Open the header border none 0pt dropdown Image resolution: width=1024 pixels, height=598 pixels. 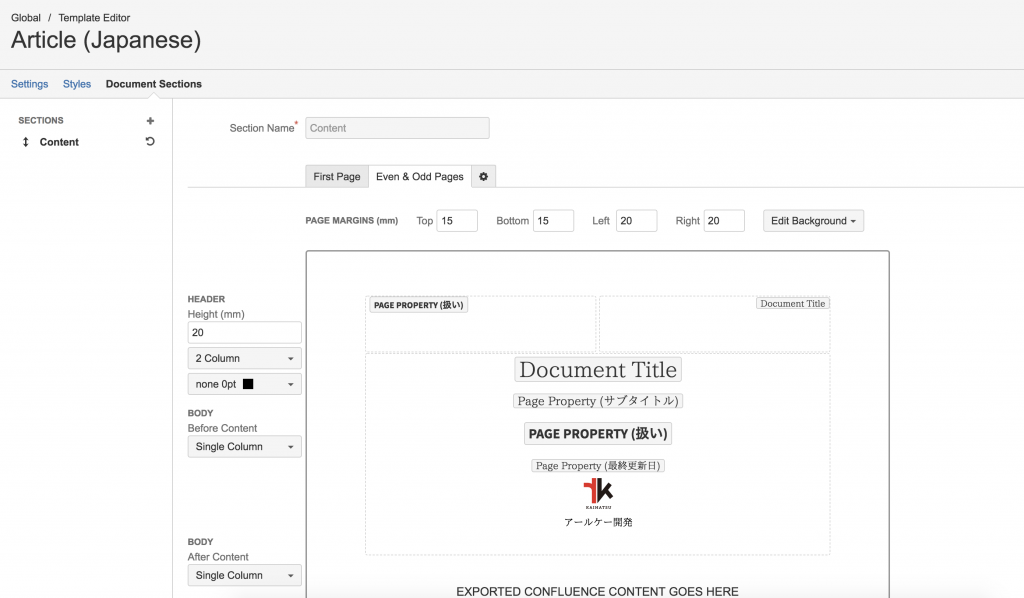coord(244,384)
